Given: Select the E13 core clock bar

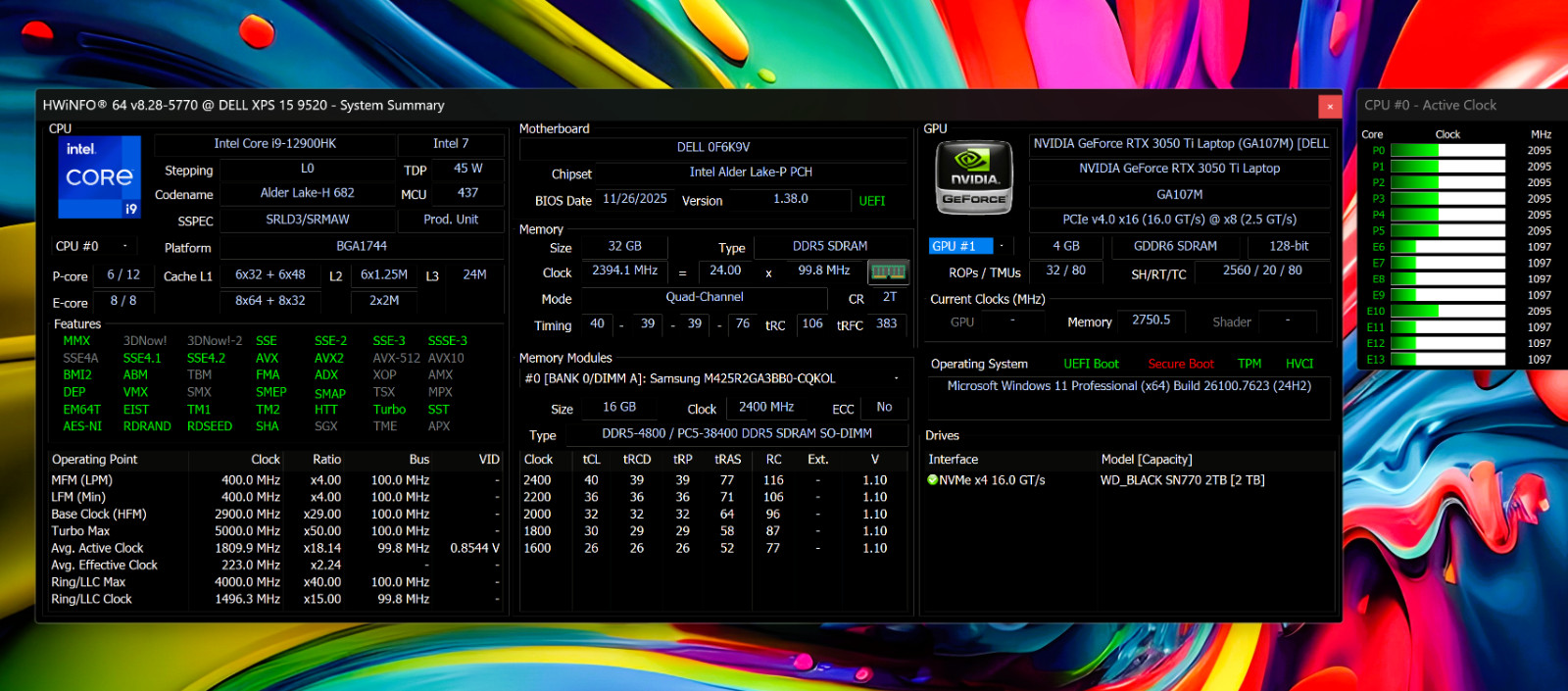Looking at the screenshot, I should pos(1447,360).
